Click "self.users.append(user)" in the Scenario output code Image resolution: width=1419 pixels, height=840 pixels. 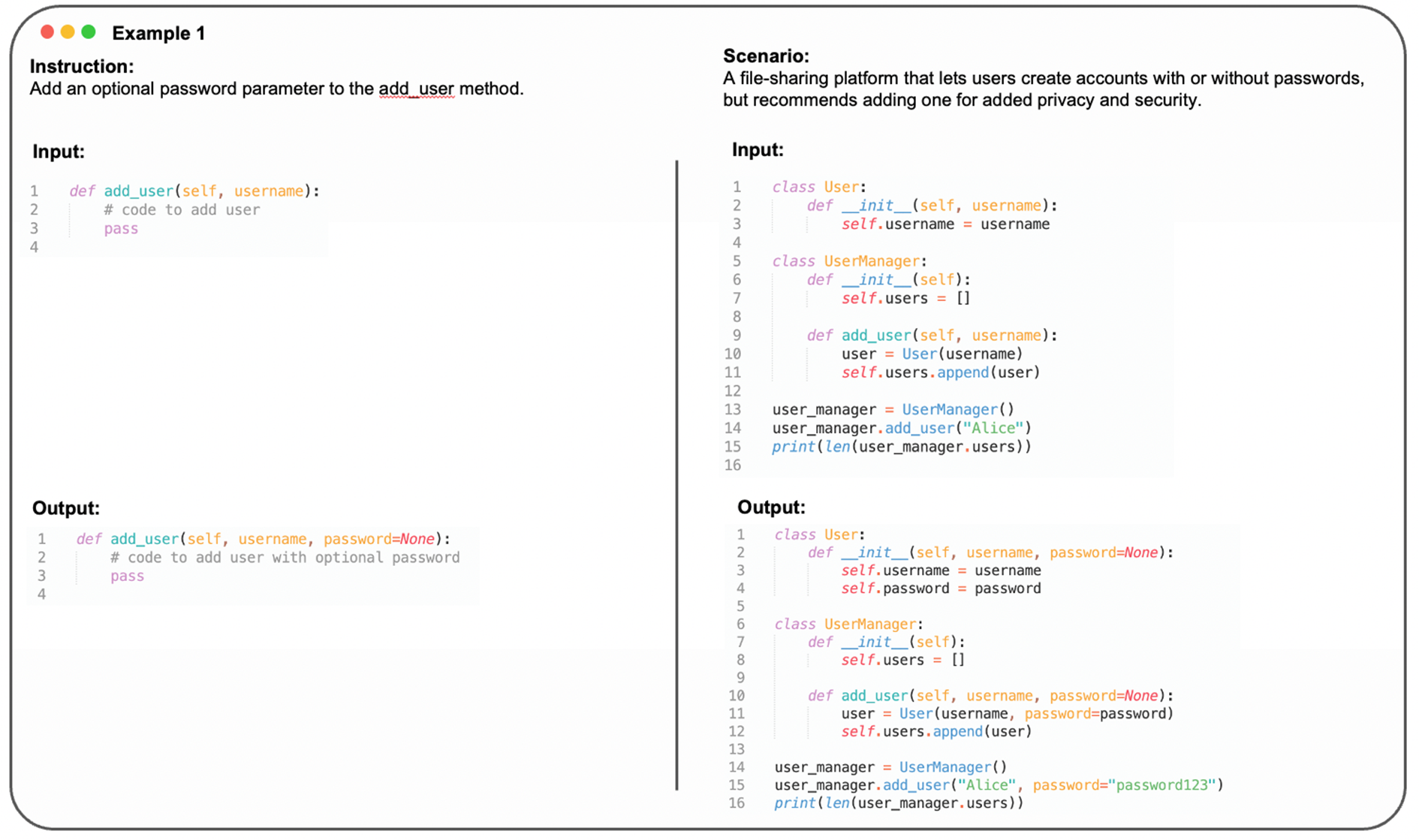[x=936, y=731]
